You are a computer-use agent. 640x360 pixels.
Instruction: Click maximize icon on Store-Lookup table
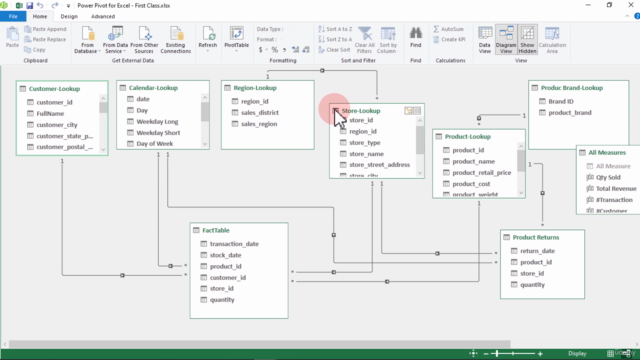pyautogui.click(x=417, y=111)
